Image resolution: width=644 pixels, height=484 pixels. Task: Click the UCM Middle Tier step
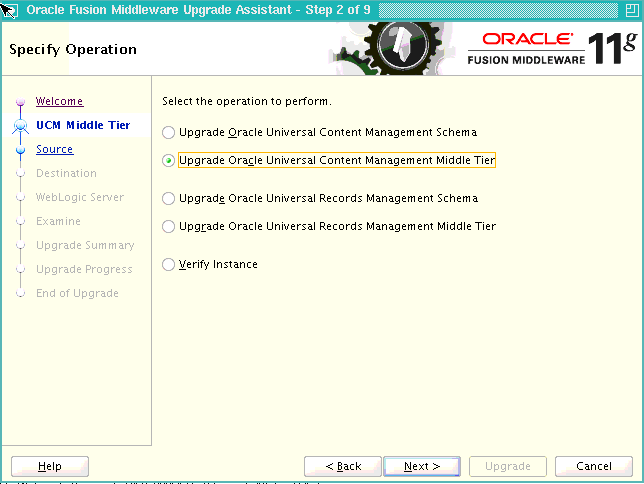[x=83, y=125]
